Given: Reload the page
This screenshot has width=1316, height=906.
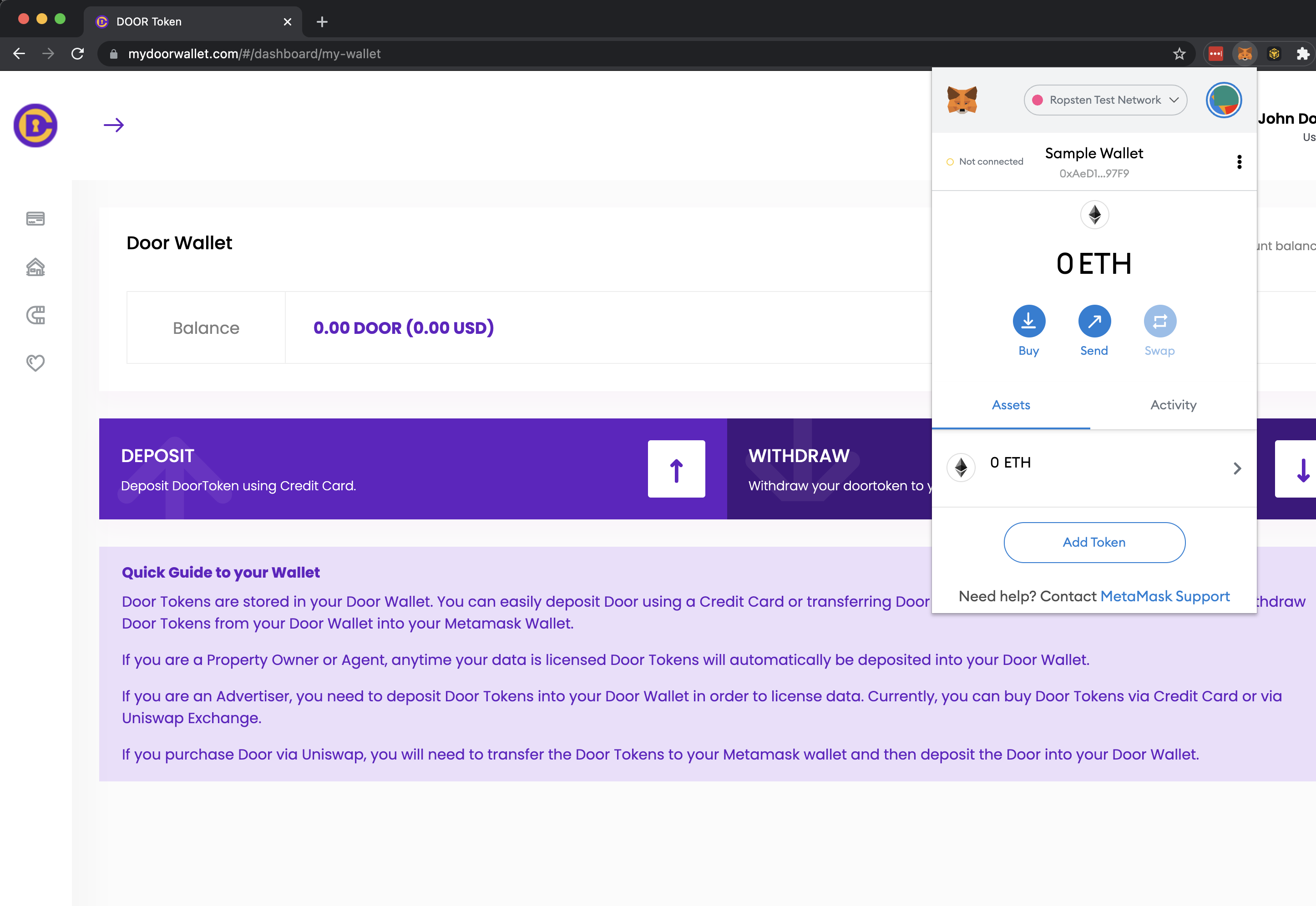Looking at the screenshot, I should (x=78, y=54).
